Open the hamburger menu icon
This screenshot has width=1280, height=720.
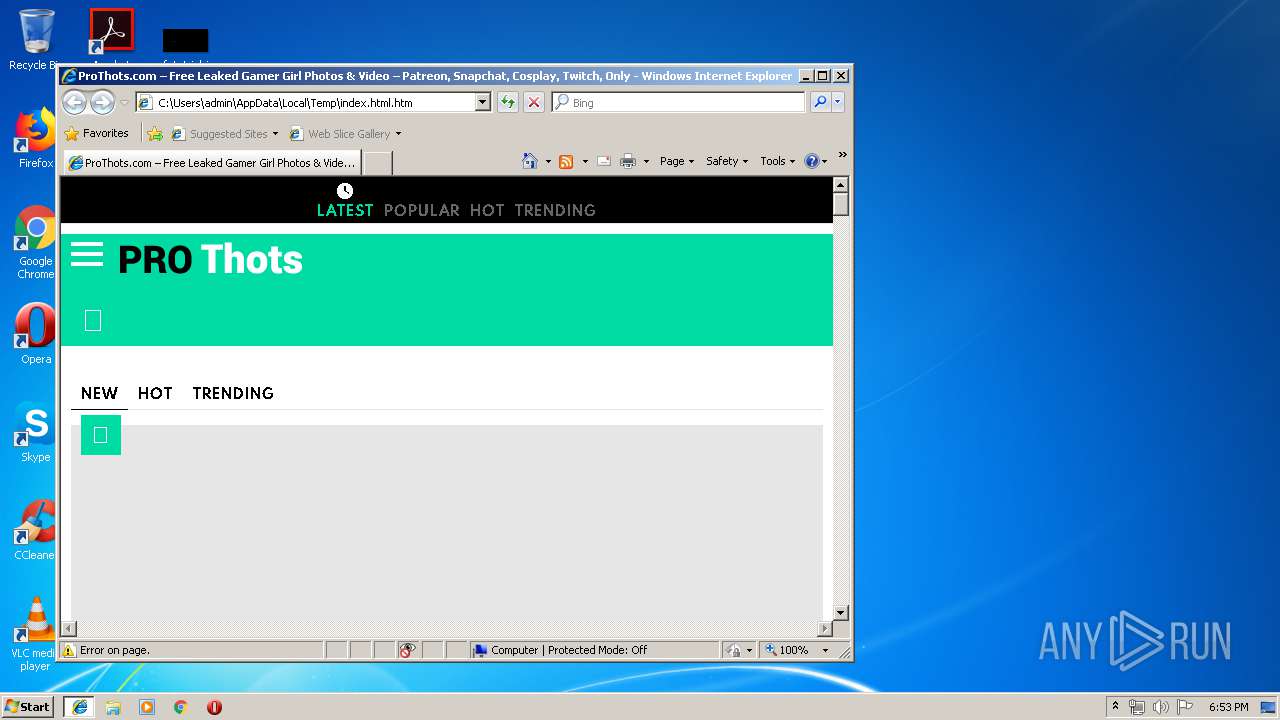pyautogui.click(x=87, y=255)
